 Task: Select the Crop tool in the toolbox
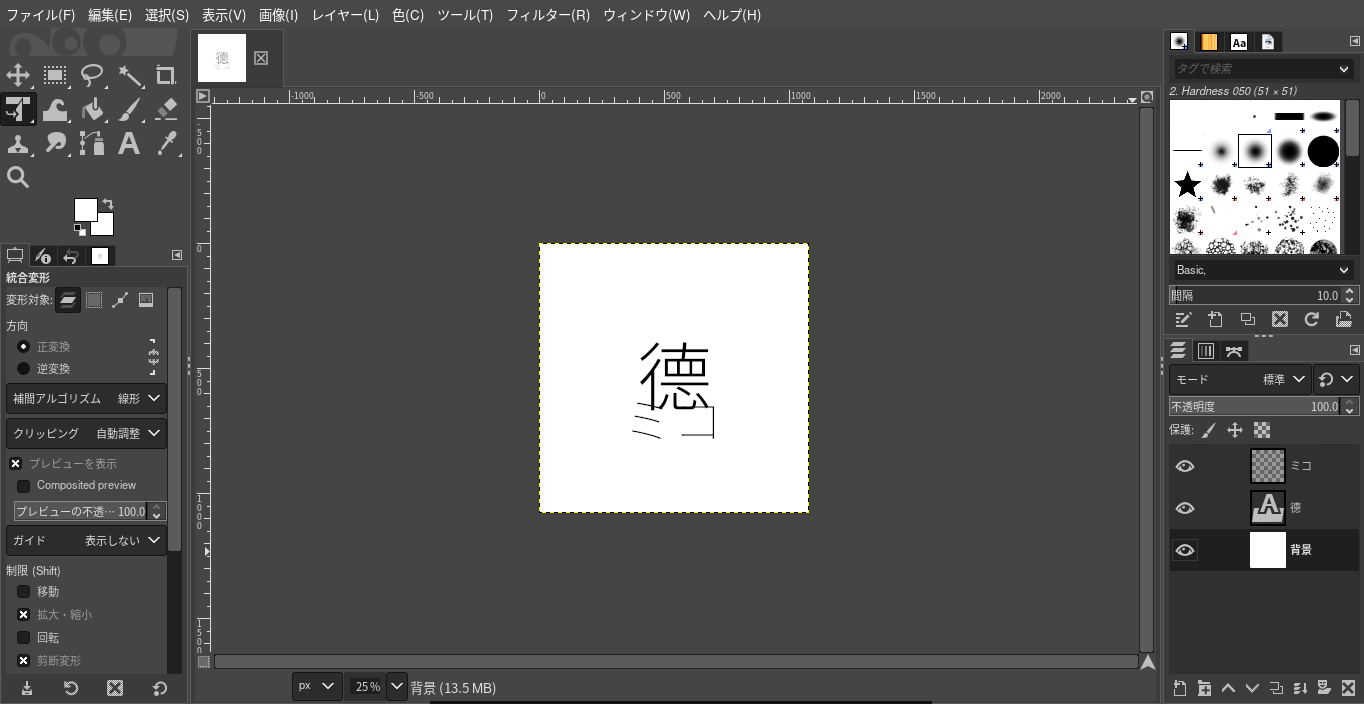pos(166,75)
